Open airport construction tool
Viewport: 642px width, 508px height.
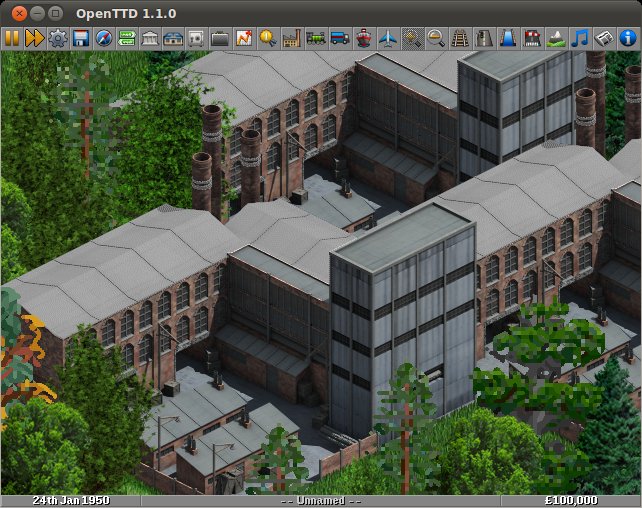tap(531, 38)
